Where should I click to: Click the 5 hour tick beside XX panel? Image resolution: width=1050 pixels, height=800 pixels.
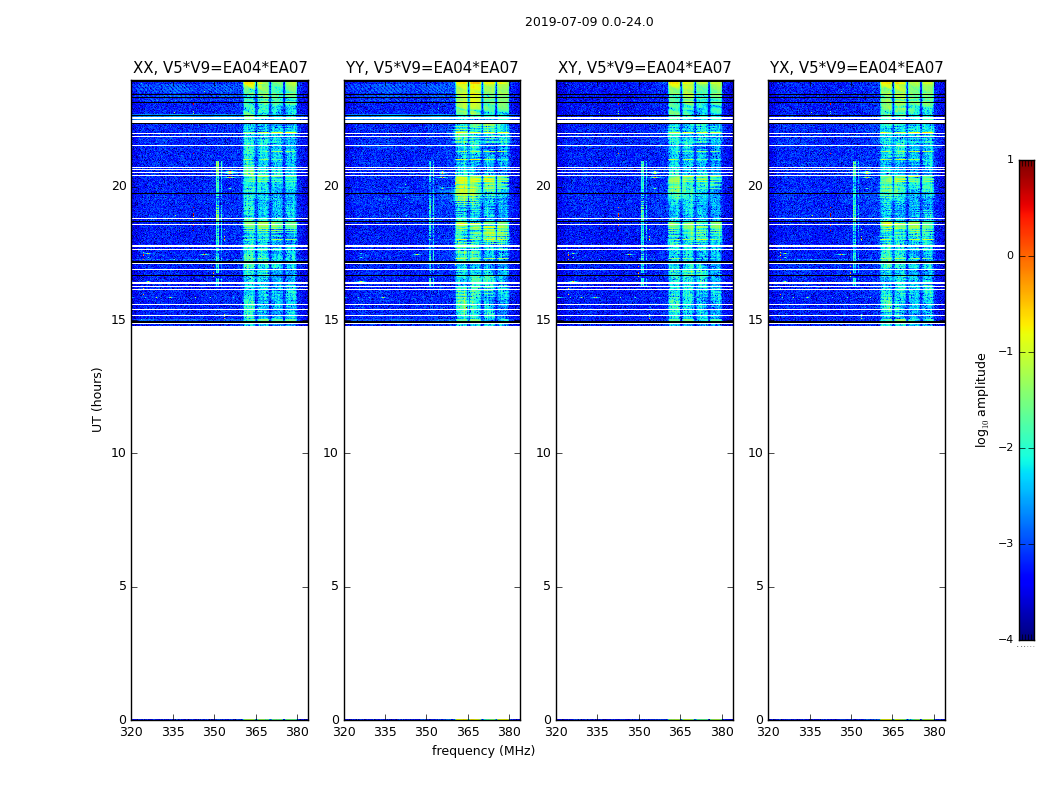(x=123, y=587)
